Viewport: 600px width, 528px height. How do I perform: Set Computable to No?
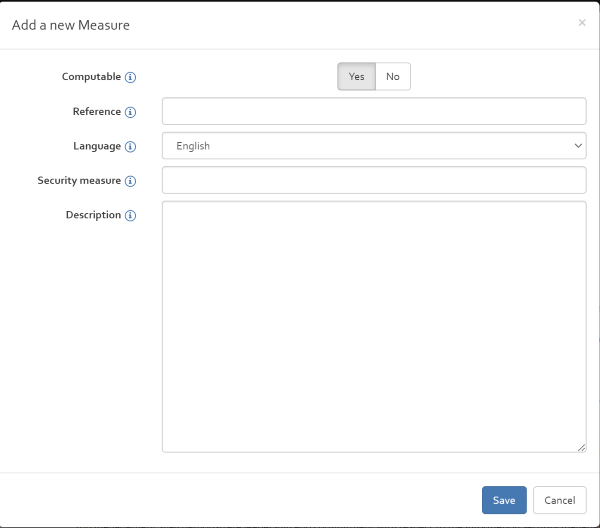pos(393,77)
